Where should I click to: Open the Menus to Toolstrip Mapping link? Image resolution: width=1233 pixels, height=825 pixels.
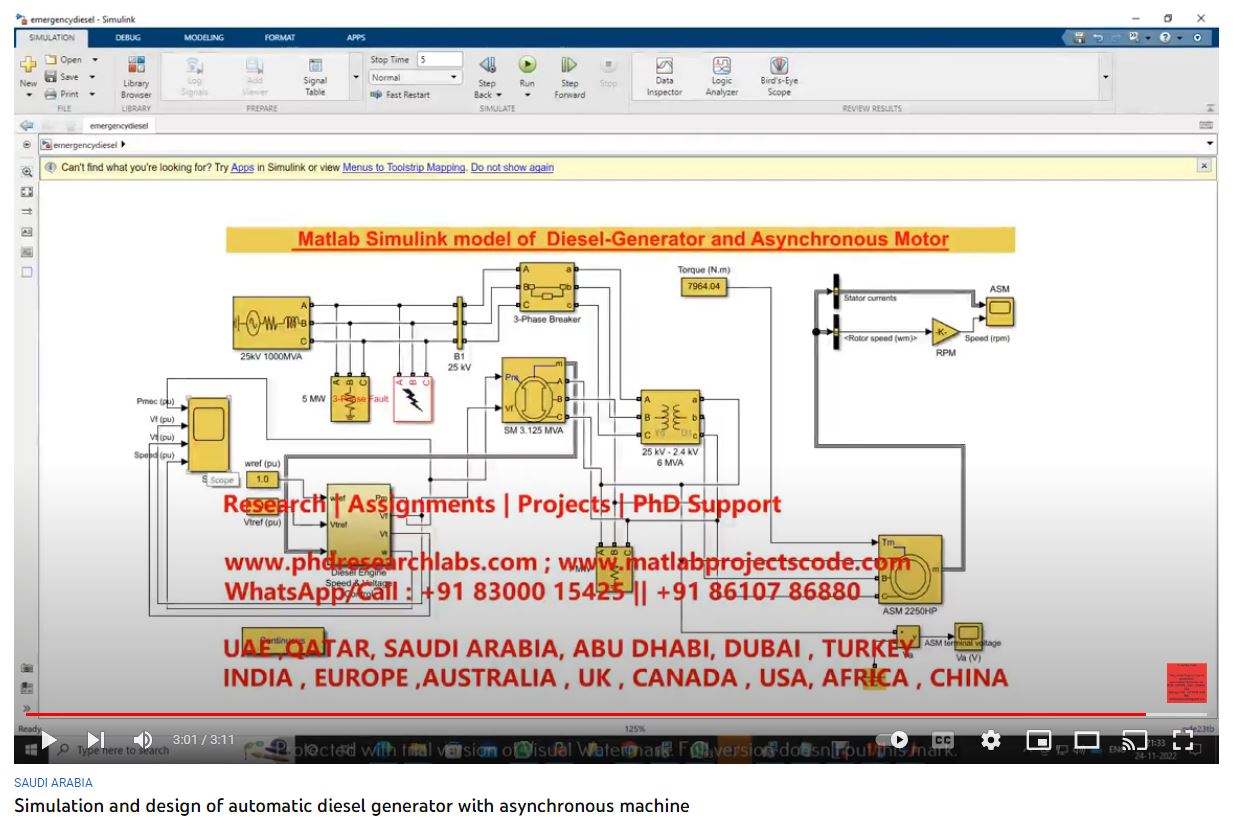(404, 168)
